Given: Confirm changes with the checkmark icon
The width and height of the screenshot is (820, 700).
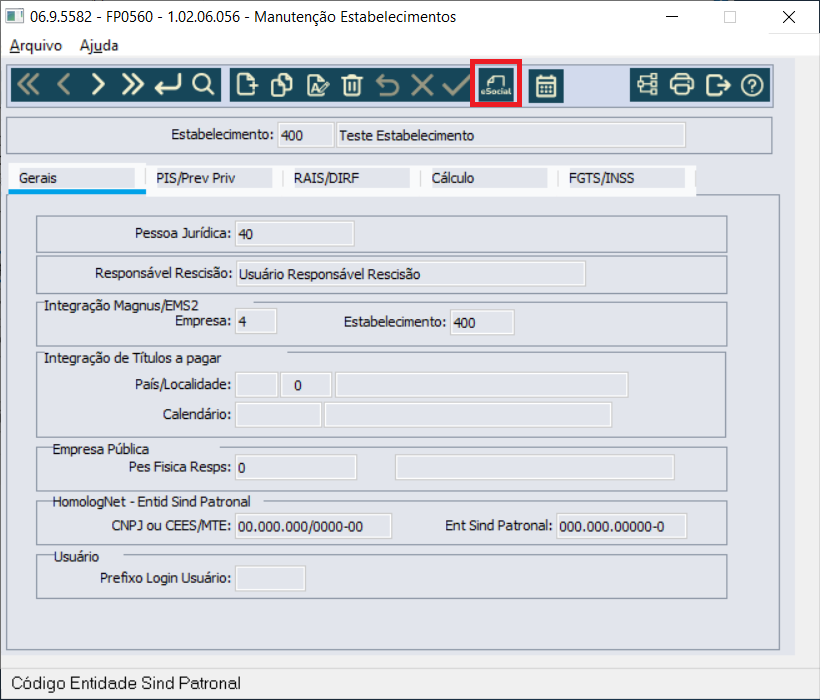Looking at the screenshot, I should (456, 85).
